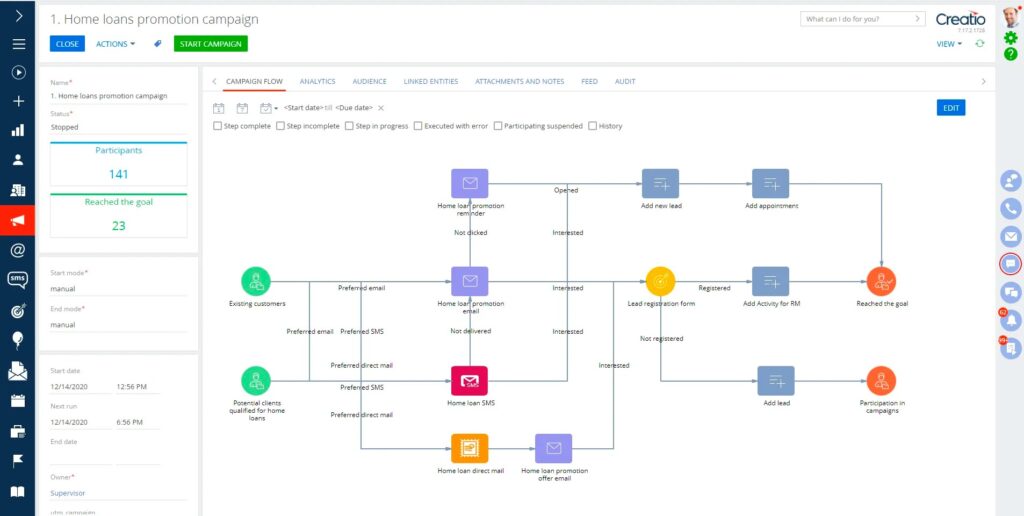This screenshot has width=1024, height=516.
Task: Open the hamburger menu in sidebar
Action: click(18, 44)
